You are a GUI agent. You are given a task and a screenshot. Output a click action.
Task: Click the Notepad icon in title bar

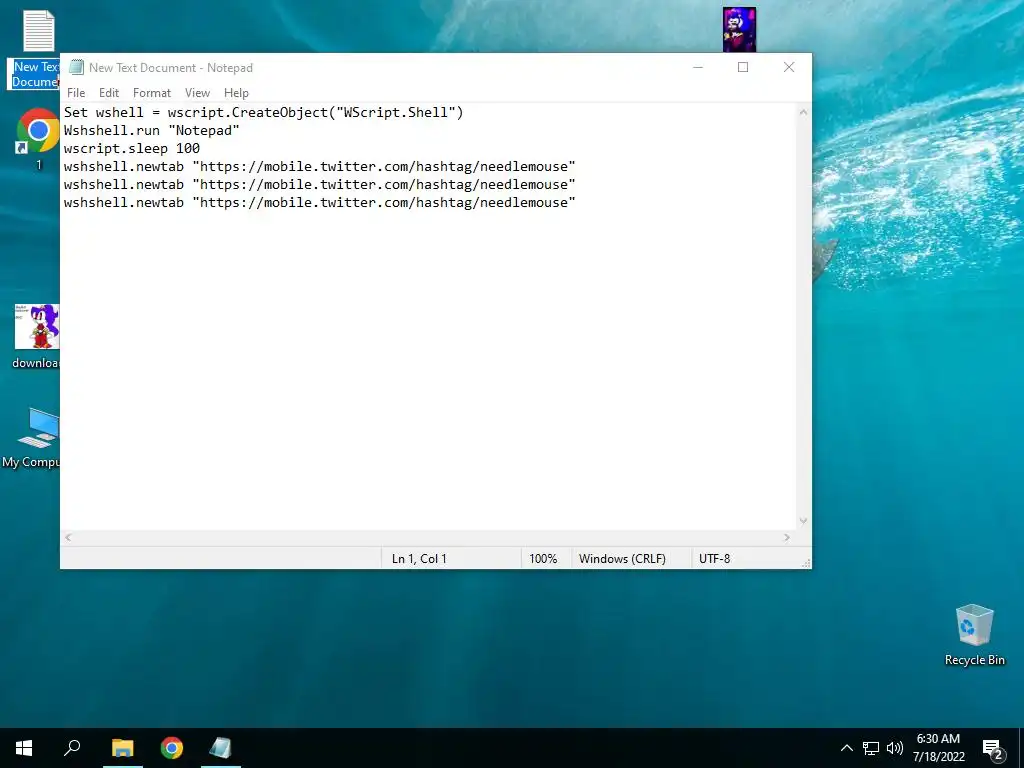(76, 67)
